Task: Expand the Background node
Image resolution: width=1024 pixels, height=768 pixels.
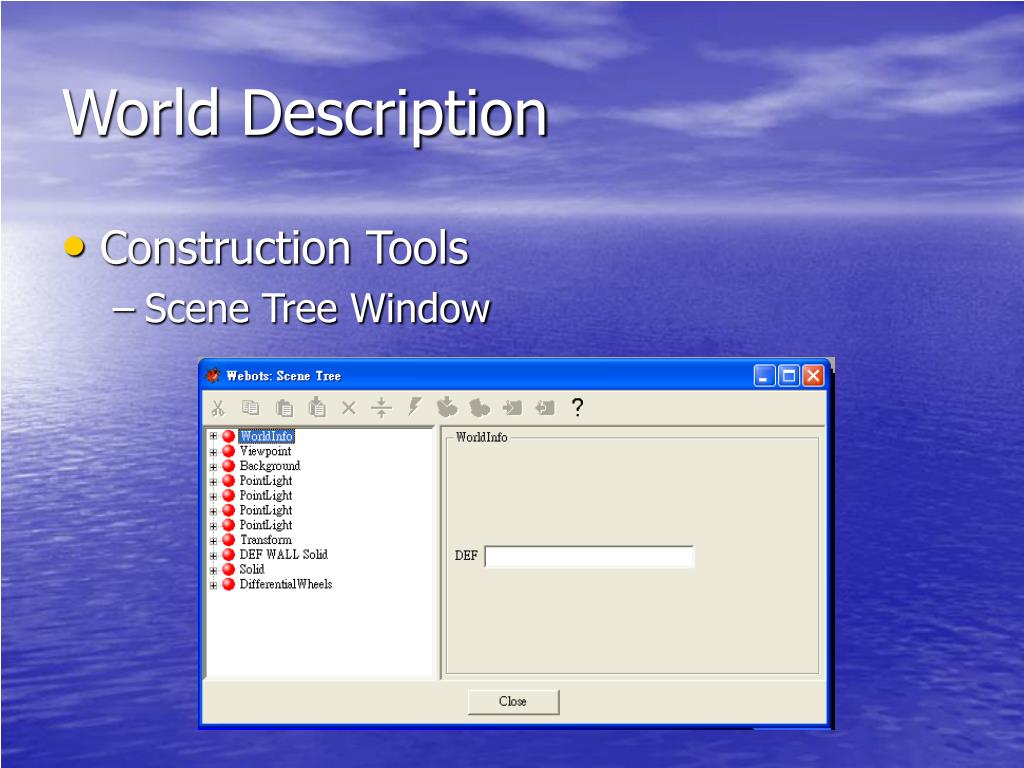Action: click(x=213, y=467)
